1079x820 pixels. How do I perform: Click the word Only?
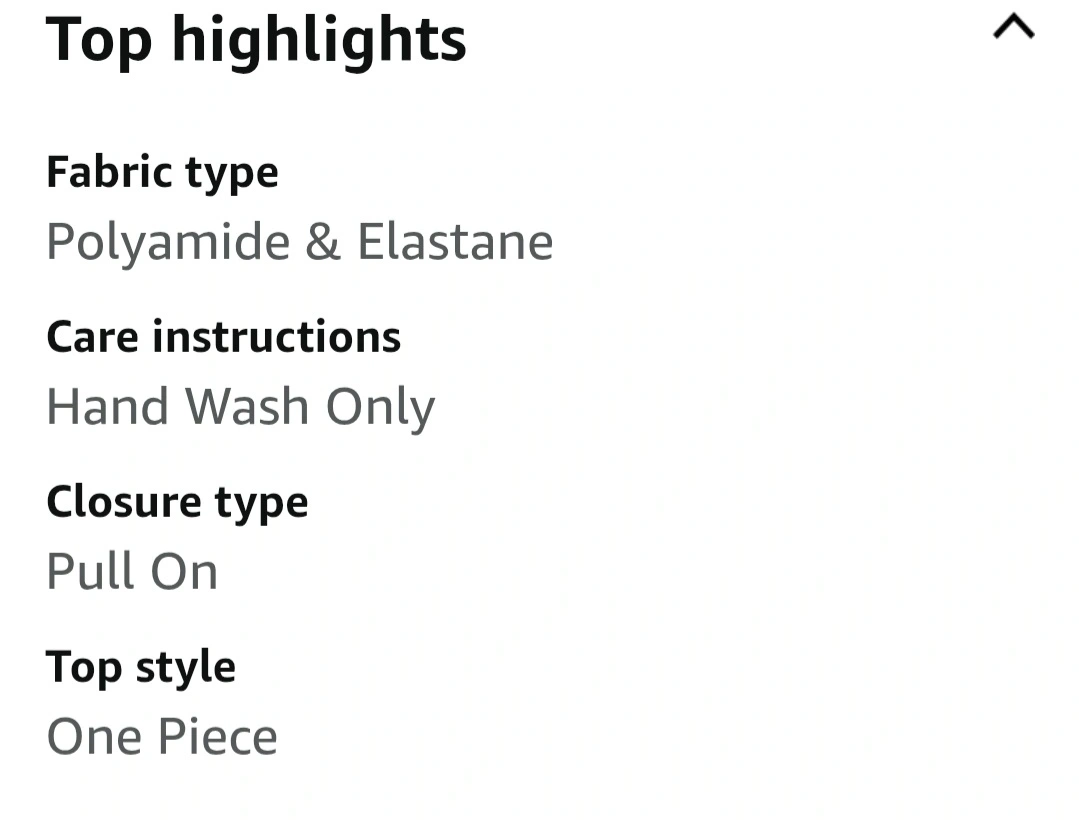click(x=381, y=407)
